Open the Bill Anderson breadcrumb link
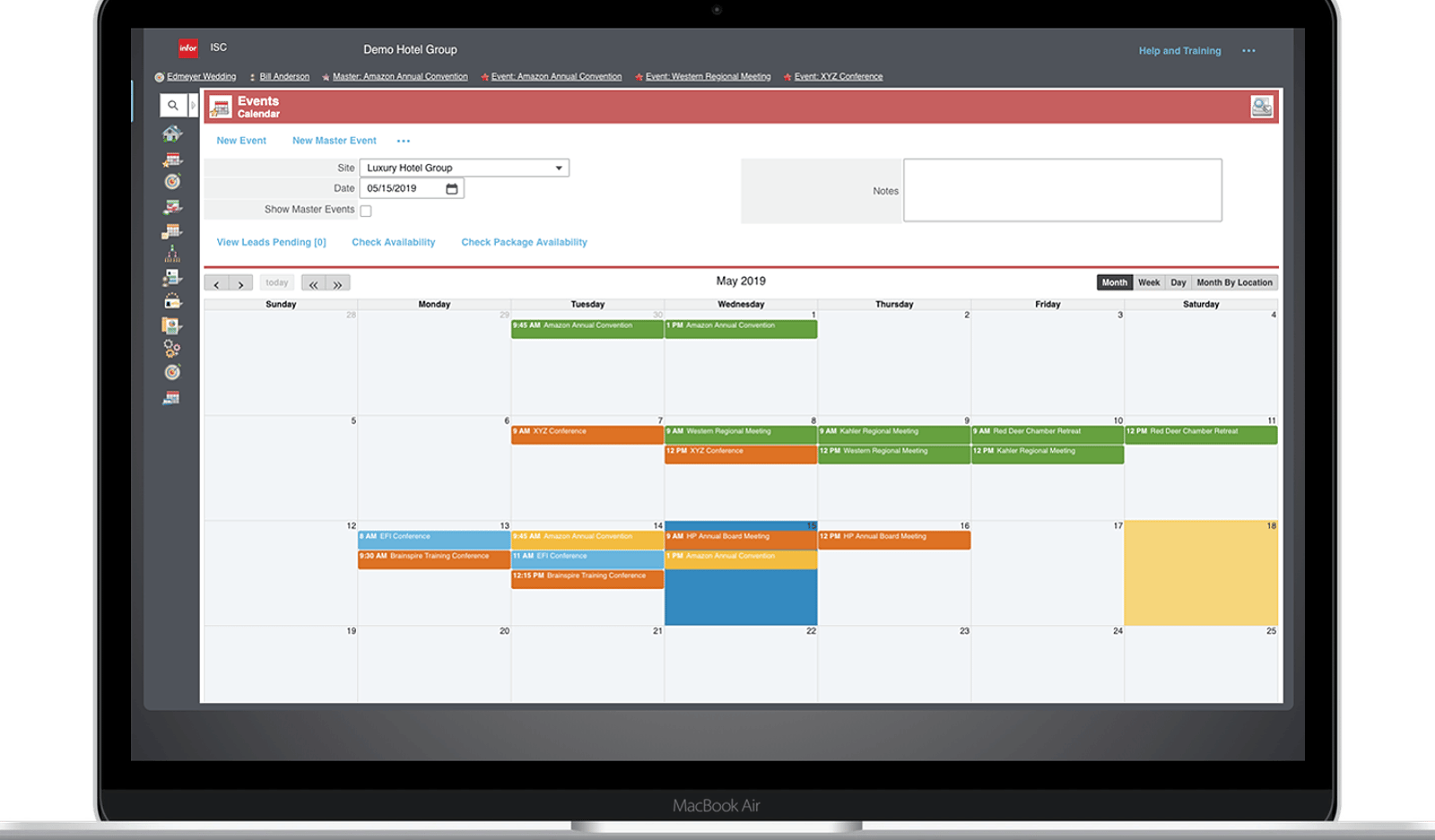Image resolution: width=1435 pixels, height=840 pixels. coord(284,77)
